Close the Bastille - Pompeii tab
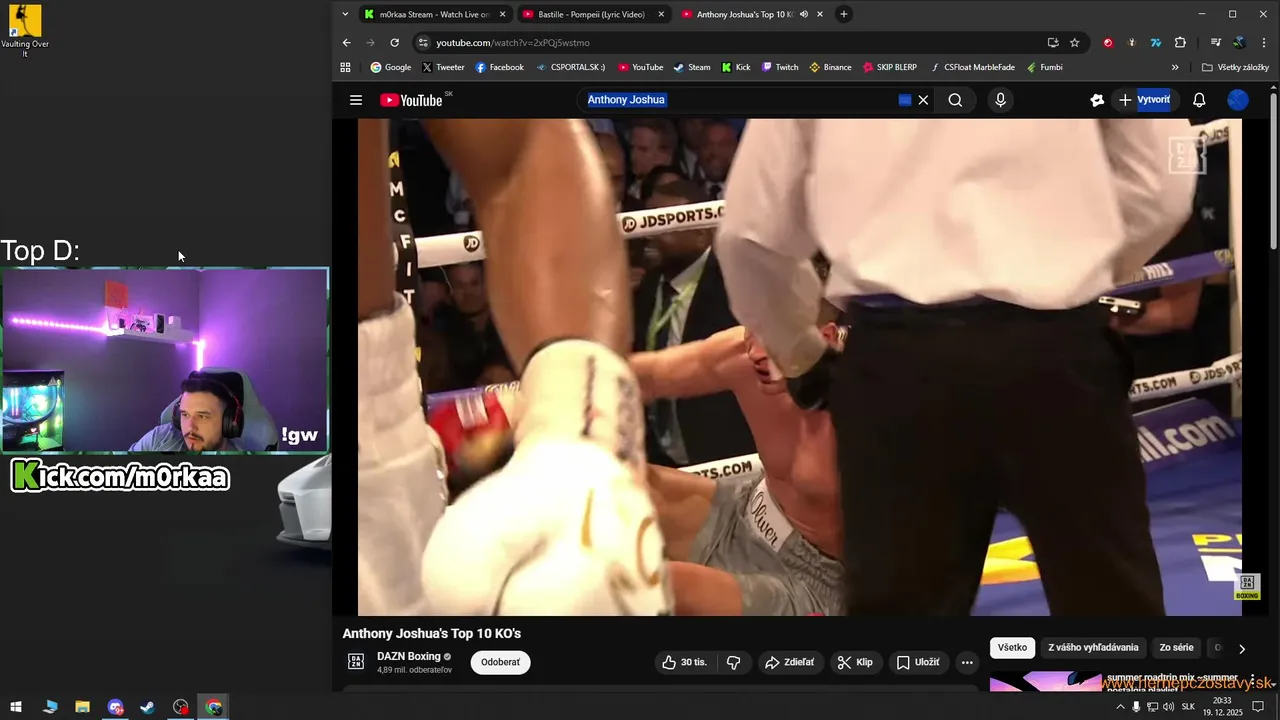This screenshot has width=1280, height=720. tap(661, 14)
